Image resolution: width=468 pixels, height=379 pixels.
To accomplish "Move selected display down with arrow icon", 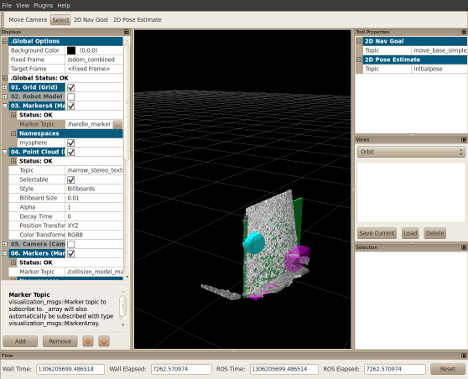I will 88,341.
